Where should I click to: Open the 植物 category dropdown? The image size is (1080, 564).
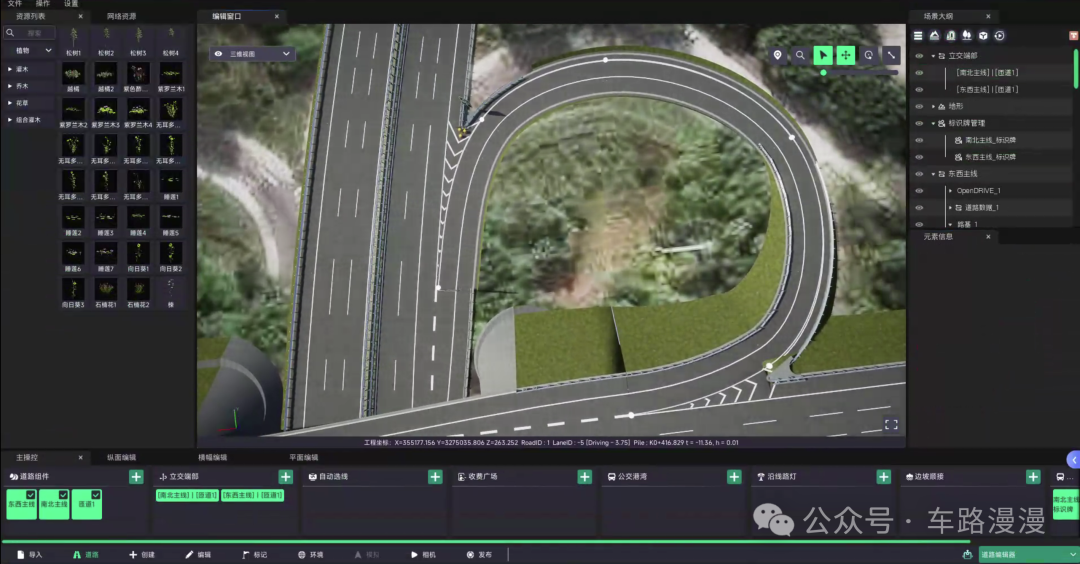[x=30, y=51]
